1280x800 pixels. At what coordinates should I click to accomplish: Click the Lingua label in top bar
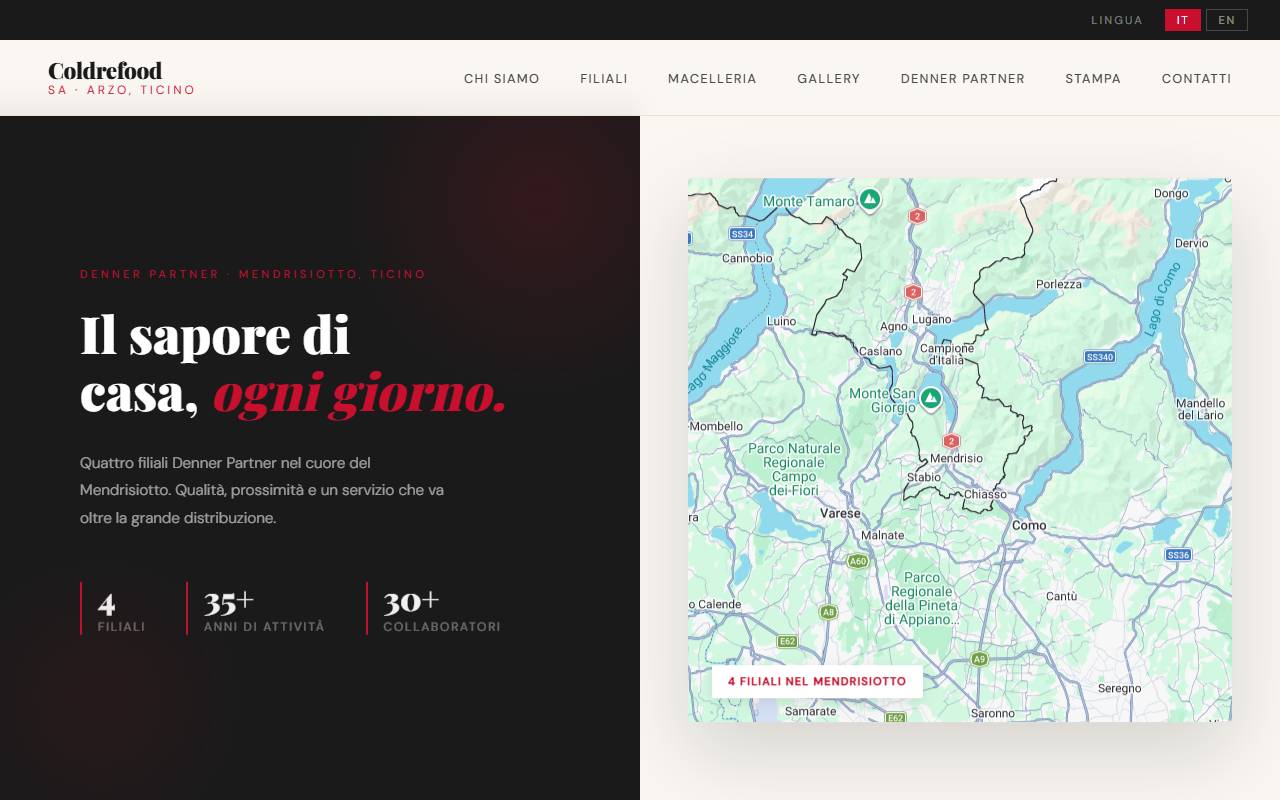point(1117,20)
